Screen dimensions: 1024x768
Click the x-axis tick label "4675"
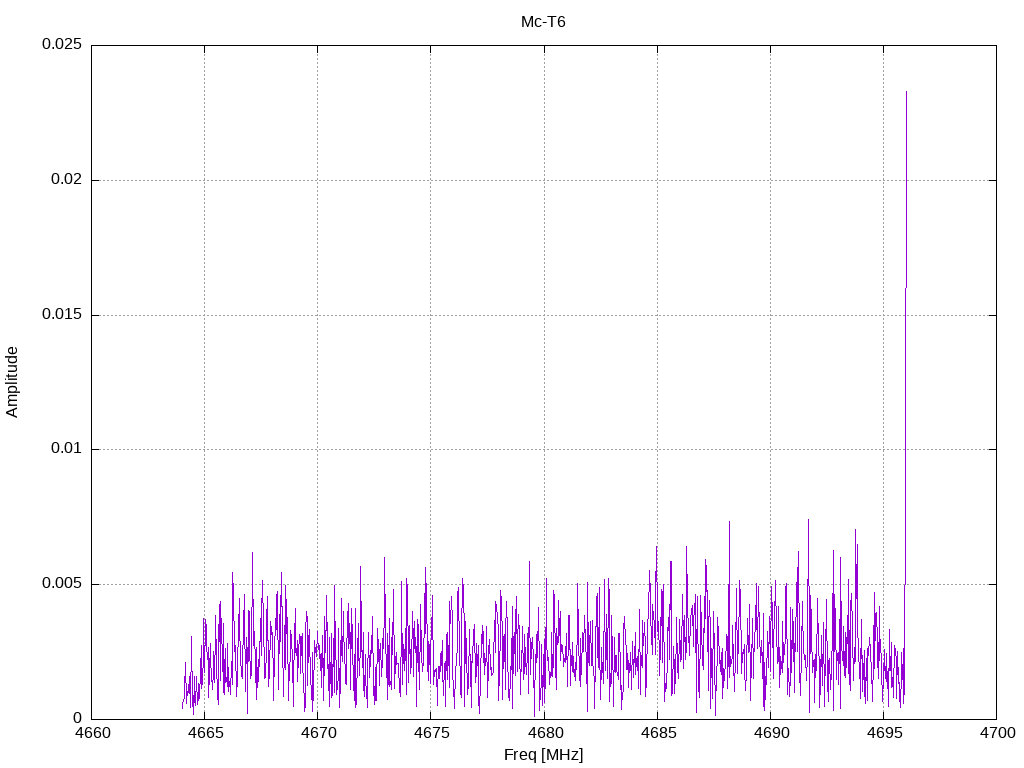[431, 733]
